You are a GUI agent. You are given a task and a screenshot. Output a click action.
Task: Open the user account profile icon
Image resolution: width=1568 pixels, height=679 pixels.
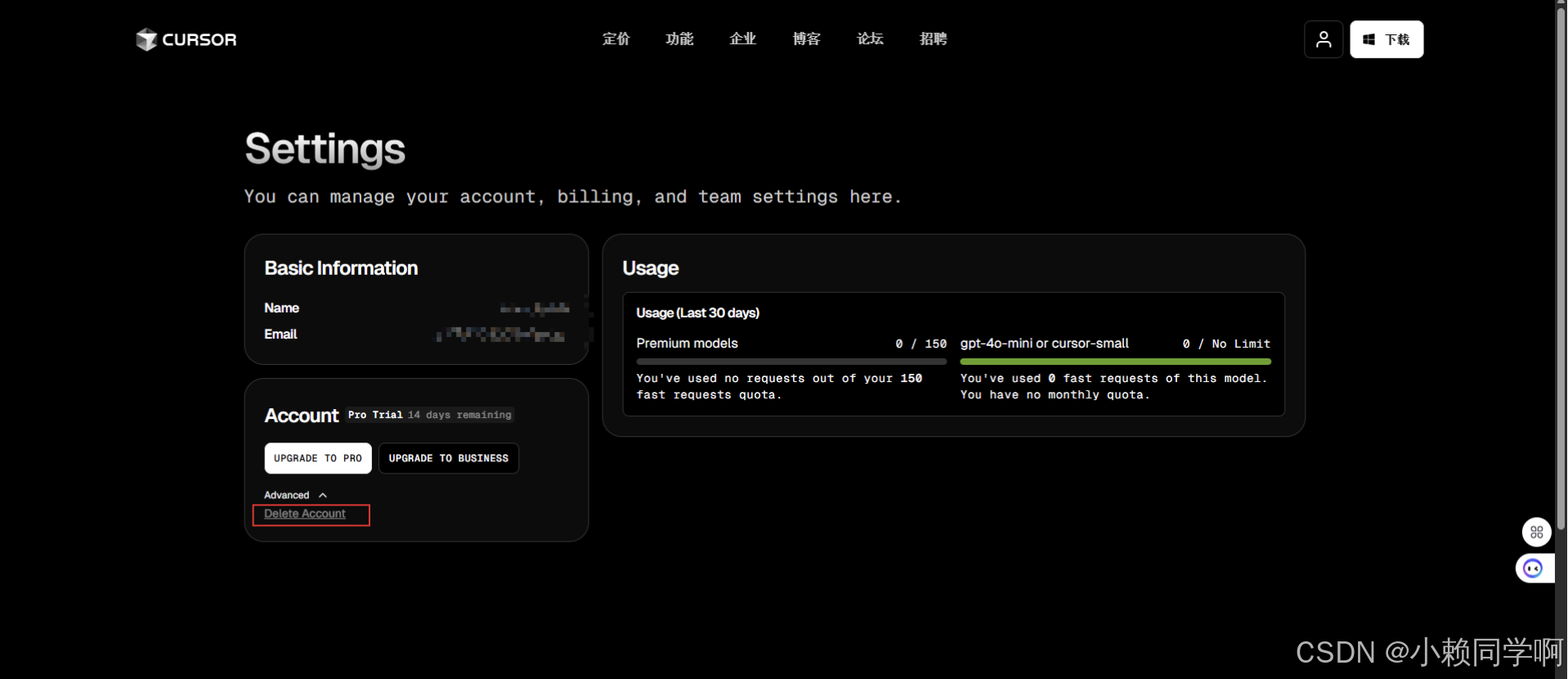tap(1324, 39)
